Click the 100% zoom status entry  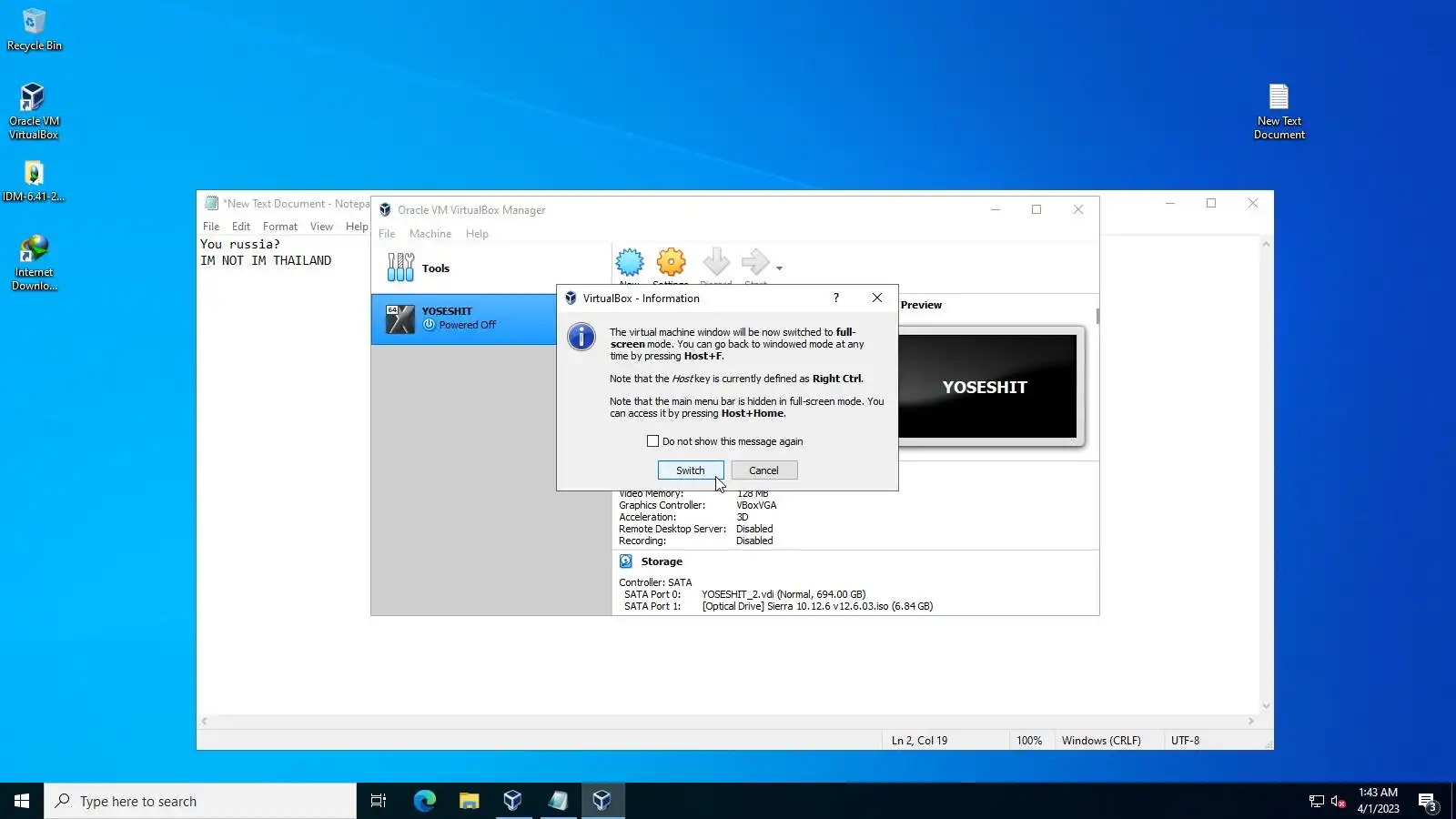click(1029, 741)
